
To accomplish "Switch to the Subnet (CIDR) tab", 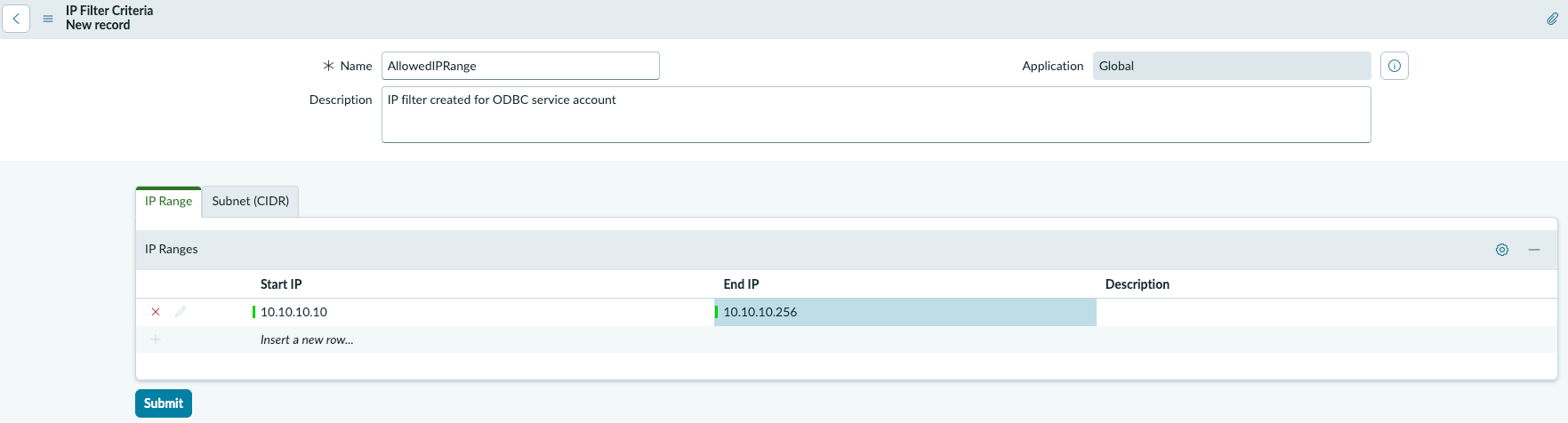I will coord(251,202).
